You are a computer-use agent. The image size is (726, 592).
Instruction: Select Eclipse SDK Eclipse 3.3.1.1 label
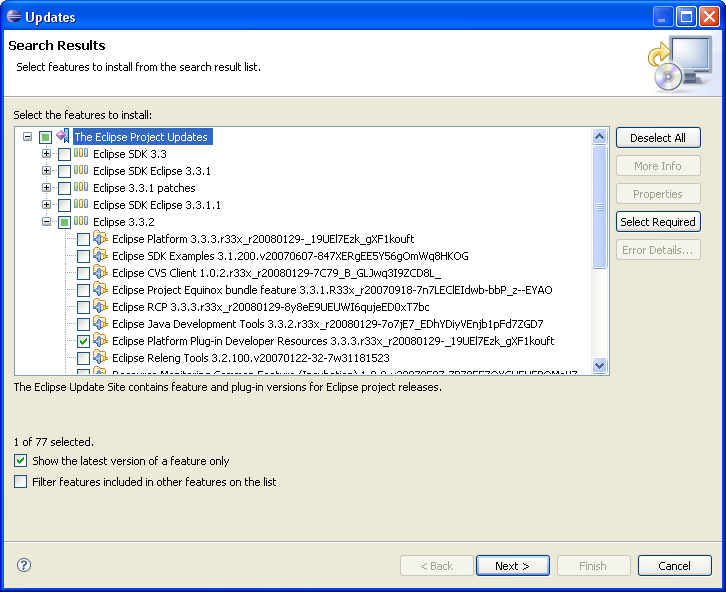click(156, 205)
